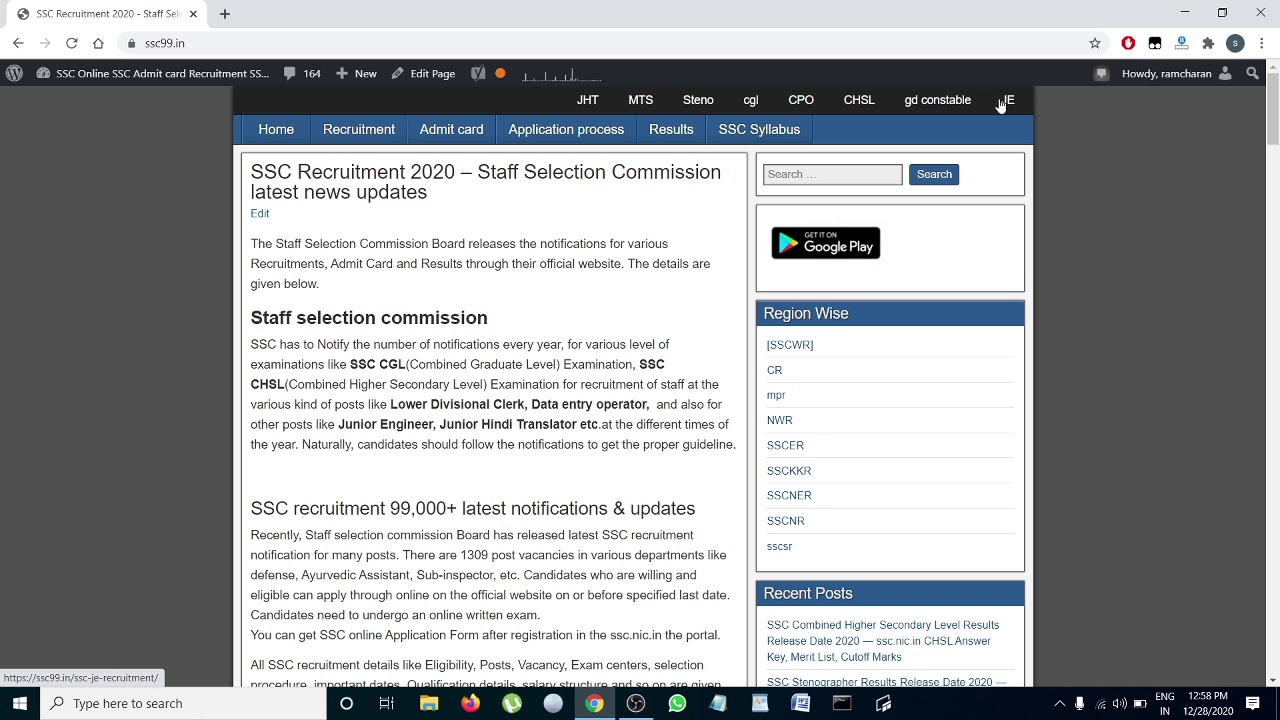Open the red Opera-style extension icon
Image resolution: width=1280 pixels, height=720 pixels.
[1128, 43]
